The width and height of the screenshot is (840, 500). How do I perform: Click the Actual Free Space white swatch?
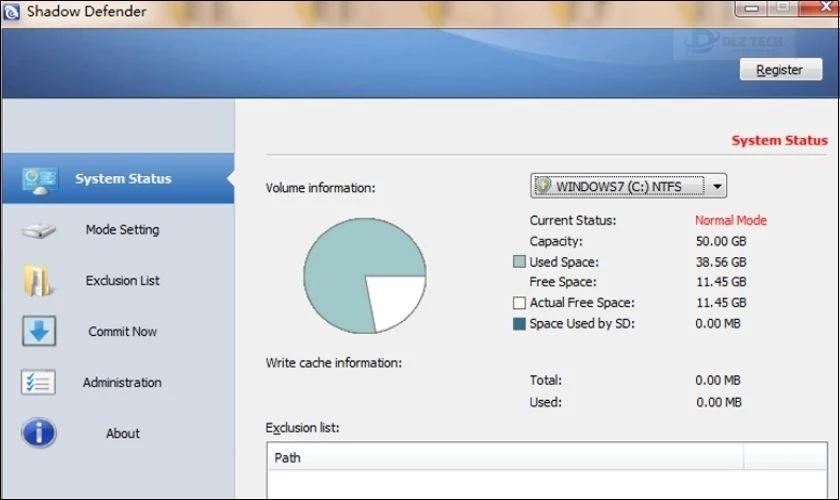click(519, 303)
